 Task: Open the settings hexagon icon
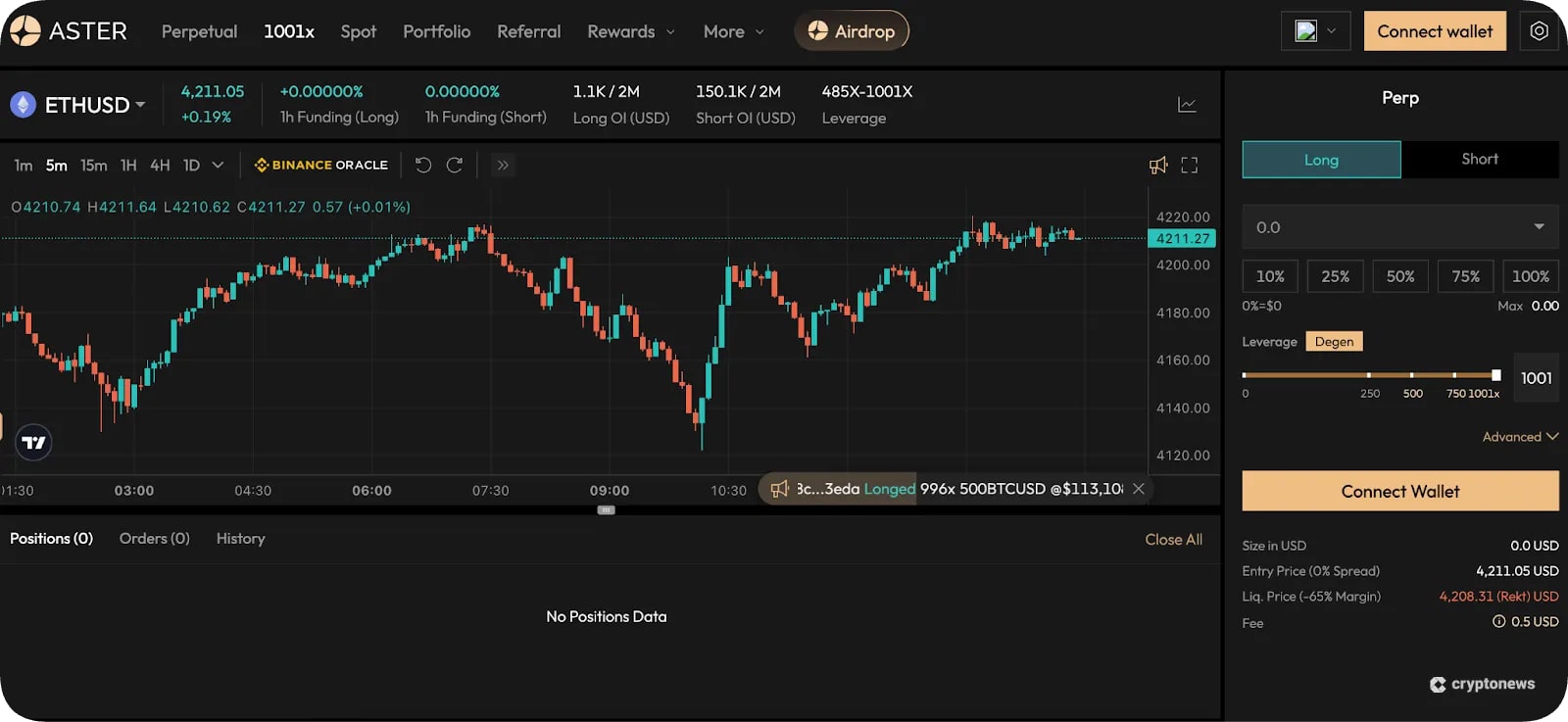(1540, 31)
